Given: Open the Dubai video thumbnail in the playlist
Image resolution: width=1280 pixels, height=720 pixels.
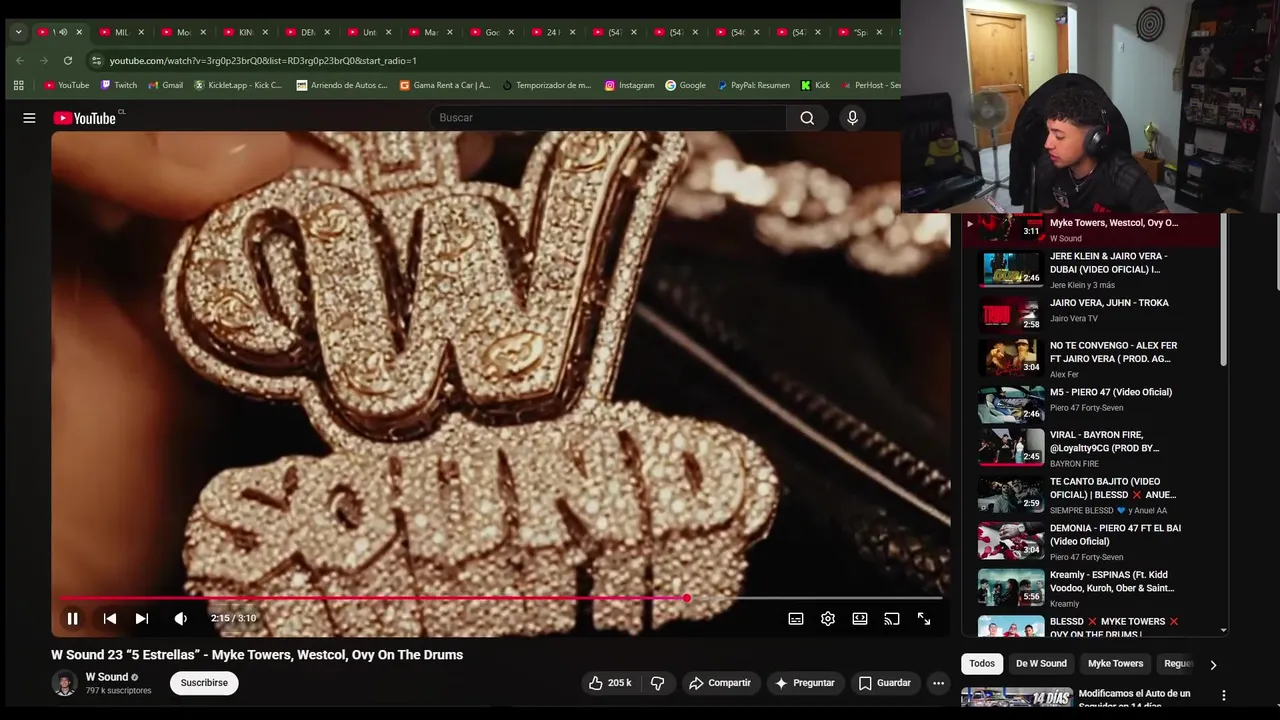Looking at the screenshot, I should 1011,269.
